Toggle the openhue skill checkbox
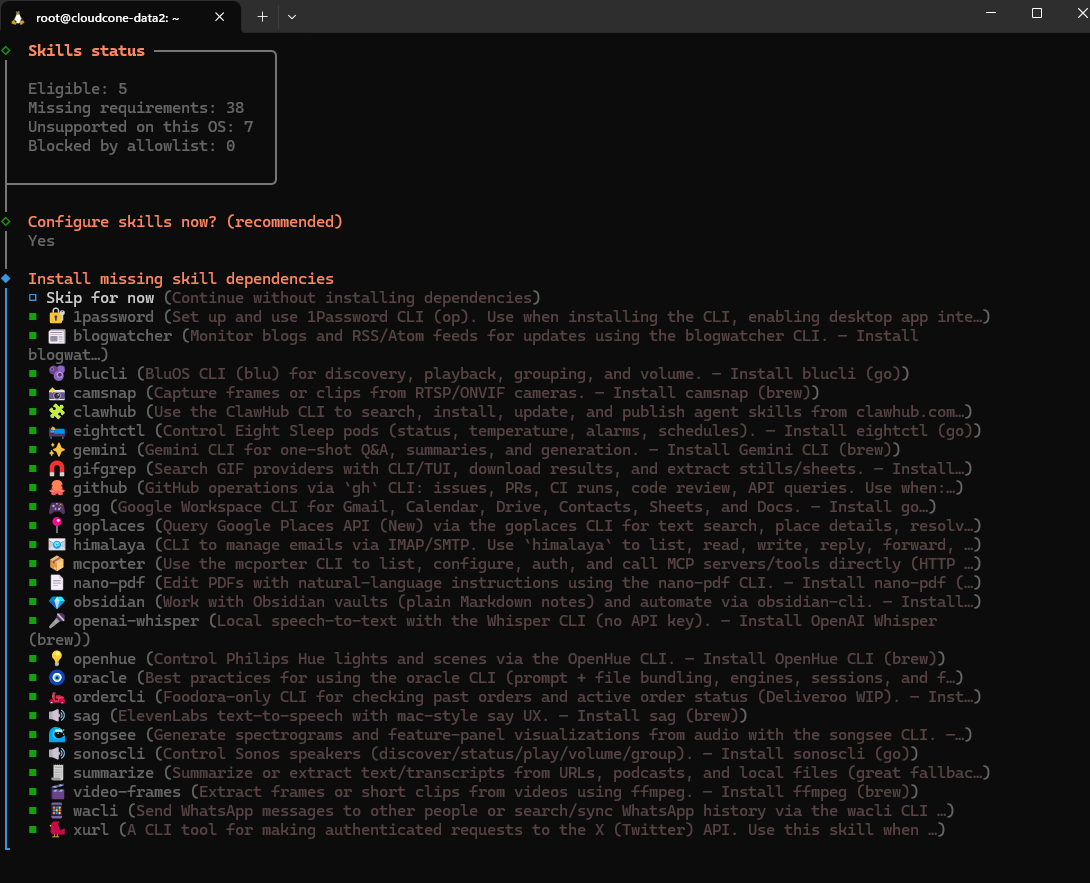This screenshot has width=1090, height=883. click(x=33, y=659)
